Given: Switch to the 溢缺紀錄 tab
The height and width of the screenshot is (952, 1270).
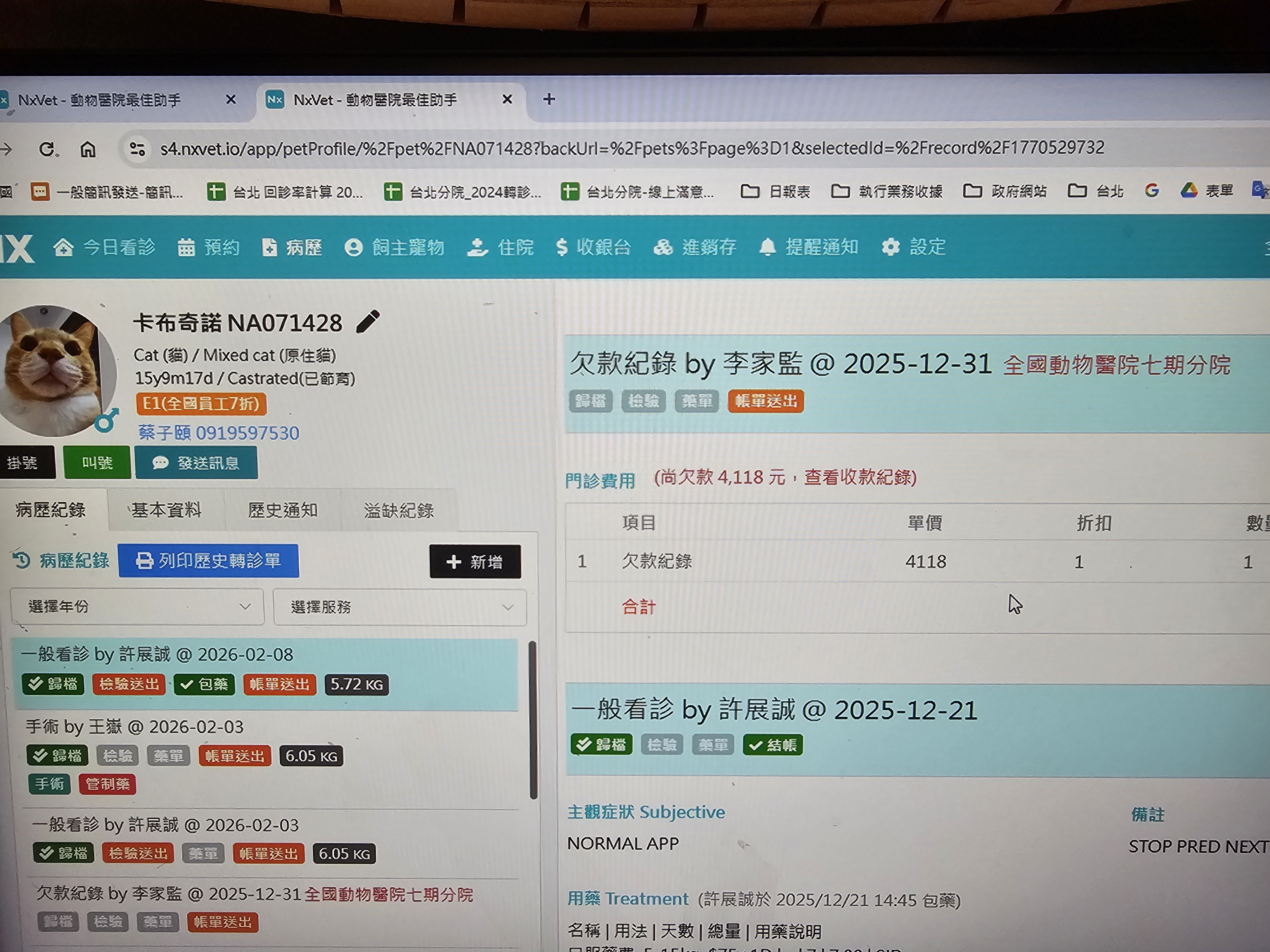Looking at the screenshot, I should 398,510.
